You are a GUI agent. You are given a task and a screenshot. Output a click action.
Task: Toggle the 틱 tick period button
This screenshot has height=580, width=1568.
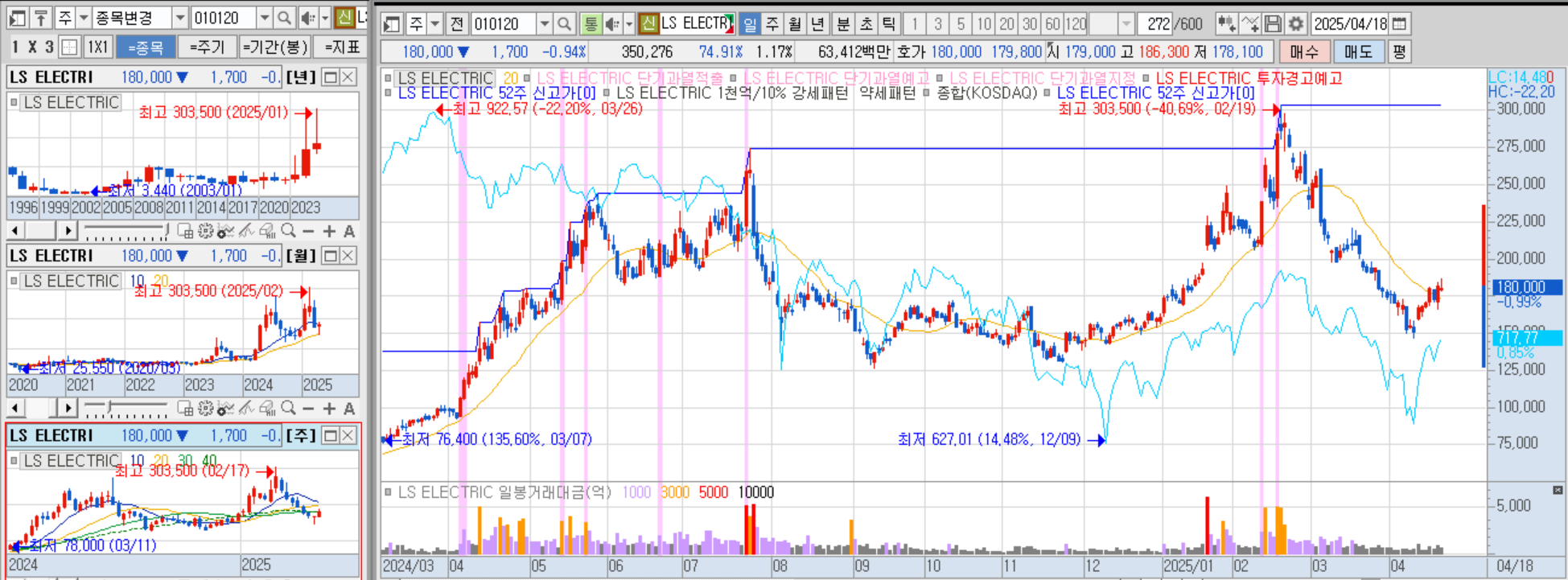point(888,24)
